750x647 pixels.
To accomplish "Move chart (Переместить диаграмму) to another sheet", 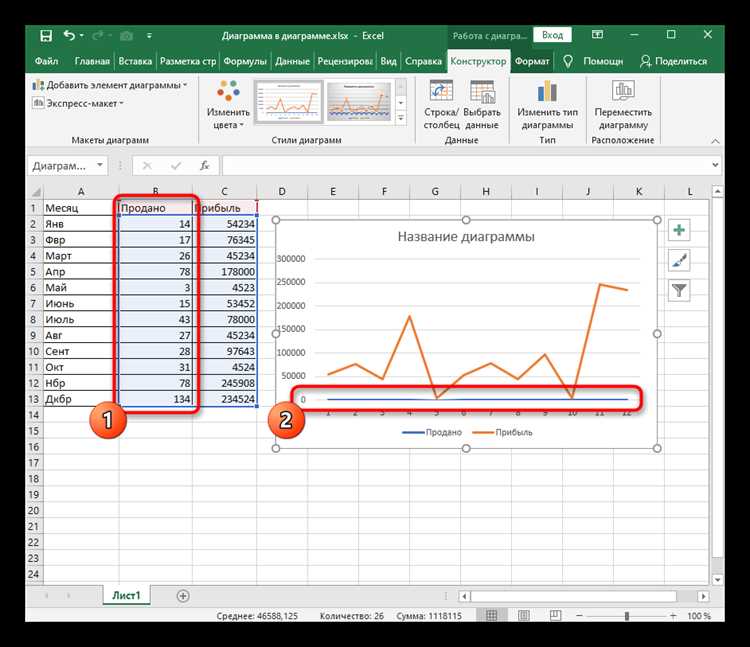I will point(623,105).
